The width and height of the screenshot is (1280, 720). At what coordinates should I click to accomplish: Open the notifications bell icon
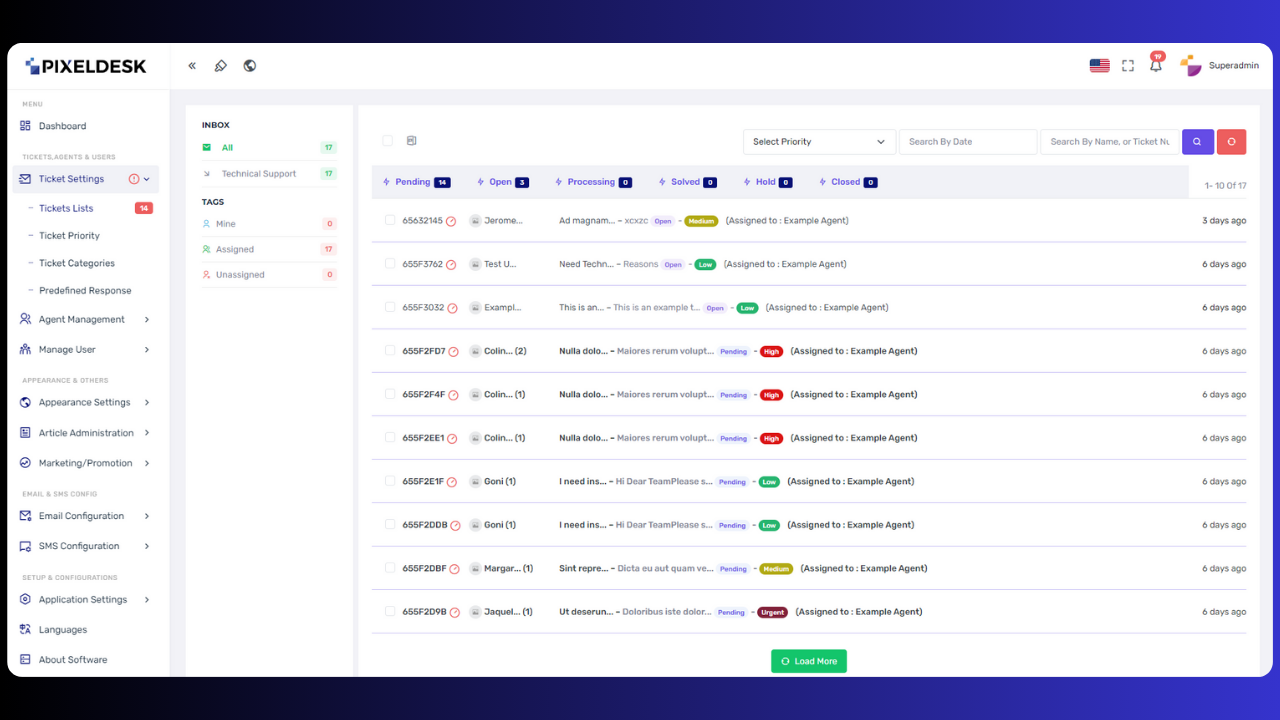coord(1156,66)
